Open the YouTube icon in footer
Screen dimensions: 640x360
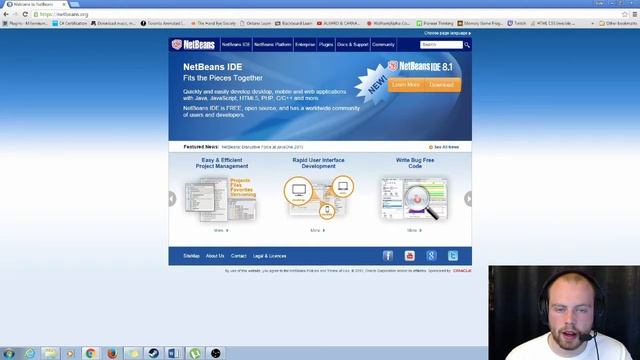[x=409, y=256]
